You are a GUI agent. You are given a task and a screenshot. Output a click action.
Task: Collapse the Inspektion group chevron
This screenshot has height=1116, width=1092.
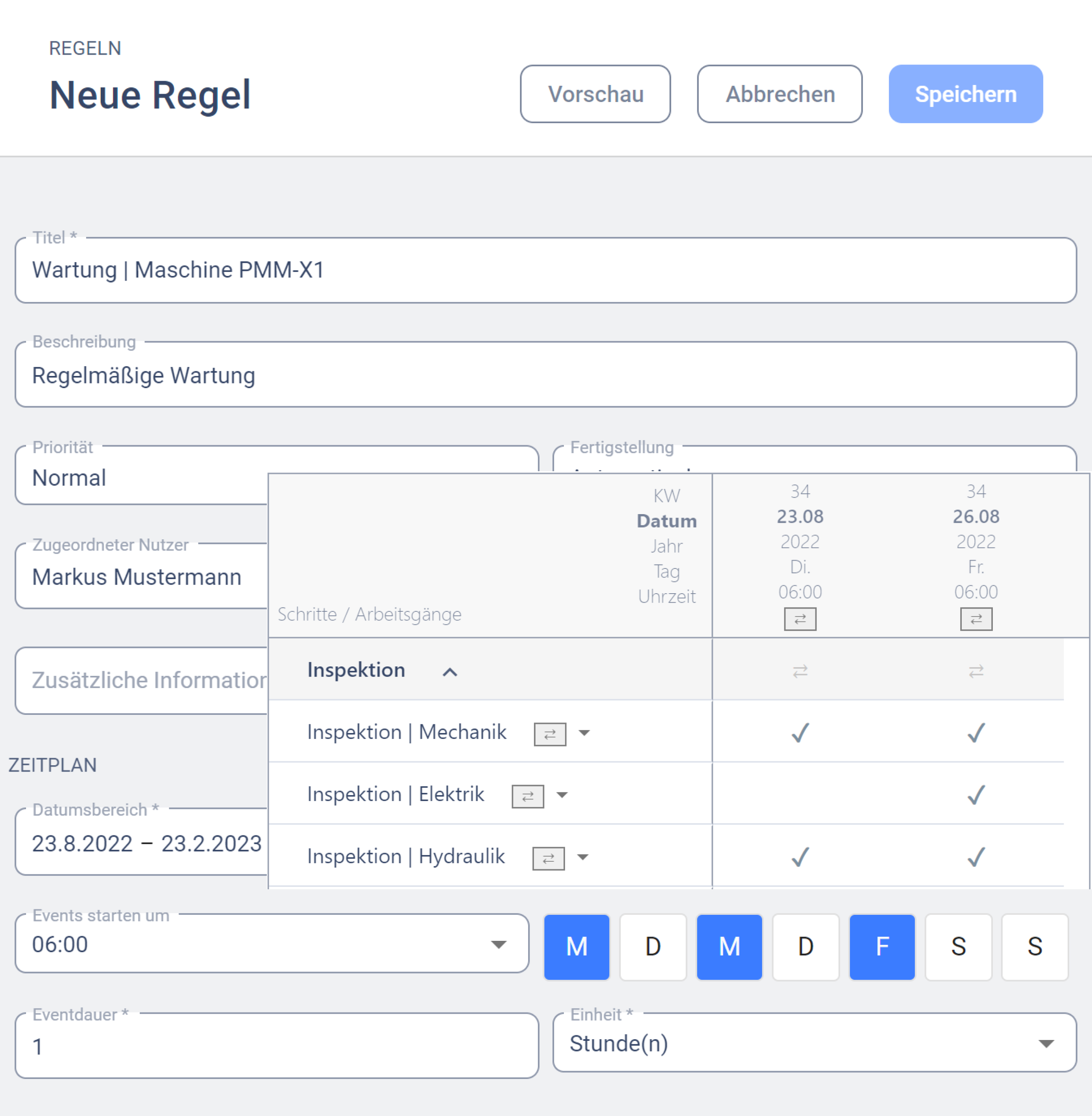pyautogui.click(x=450, y=671)
